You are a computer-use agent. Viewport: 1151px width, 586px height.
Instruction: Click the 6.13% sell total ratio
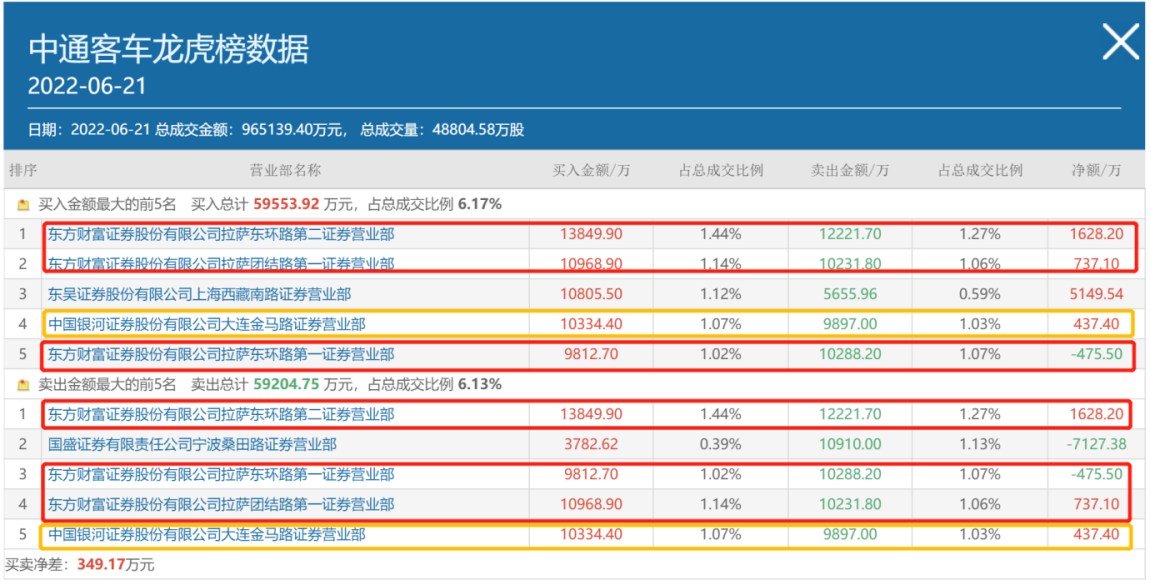point(480,384)
